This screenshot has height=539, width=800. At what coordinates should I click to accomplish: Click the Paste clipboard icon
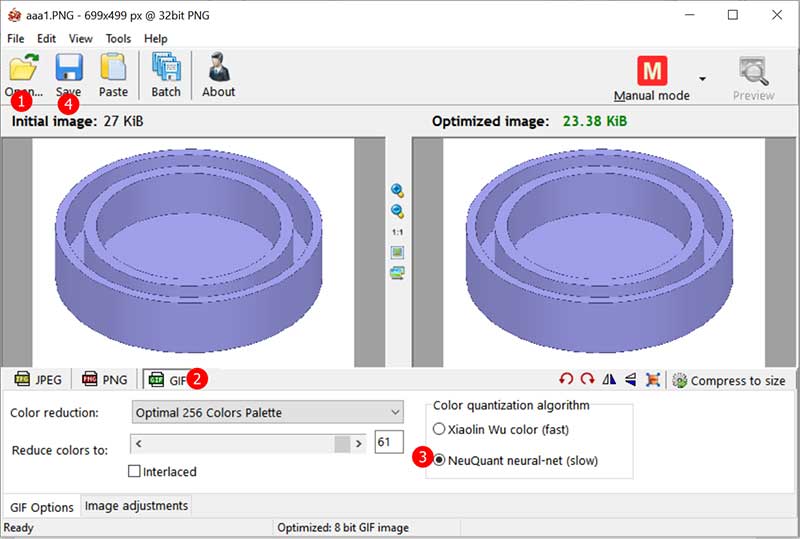[x=113, y=69]
